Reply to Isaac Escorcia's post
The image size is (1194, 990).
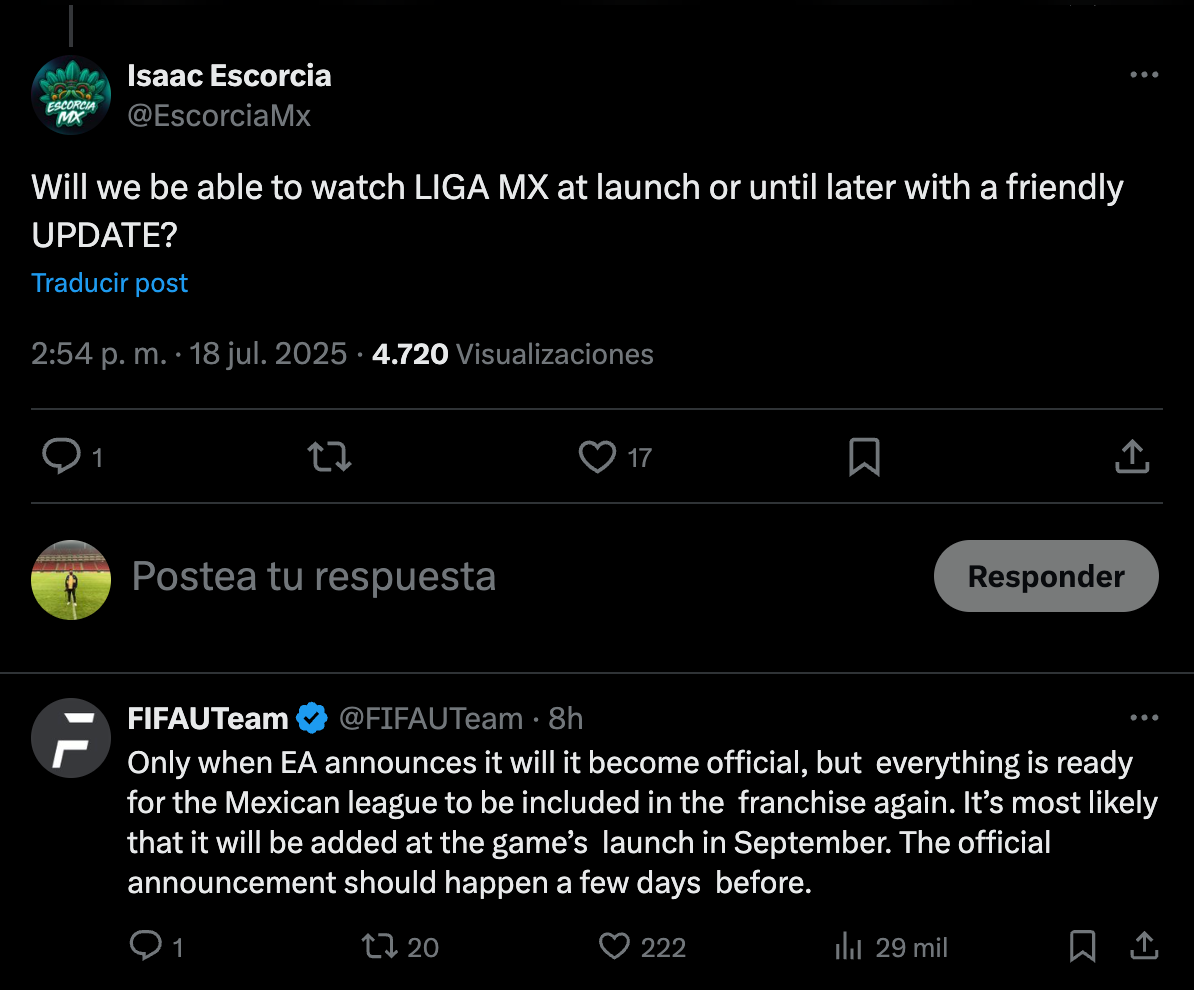(x=63, y=457)
